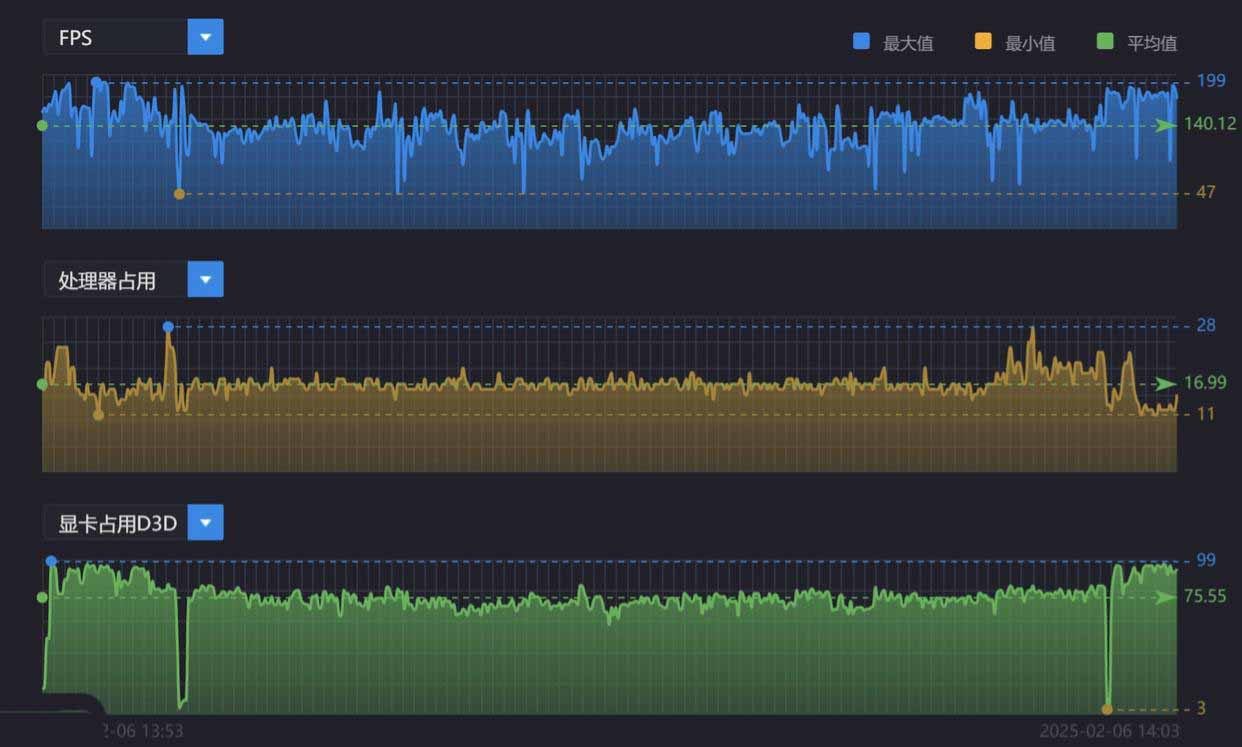Select the CPU usage minimum orange marker
The image size is (1242, 747).
coord(98,415)
